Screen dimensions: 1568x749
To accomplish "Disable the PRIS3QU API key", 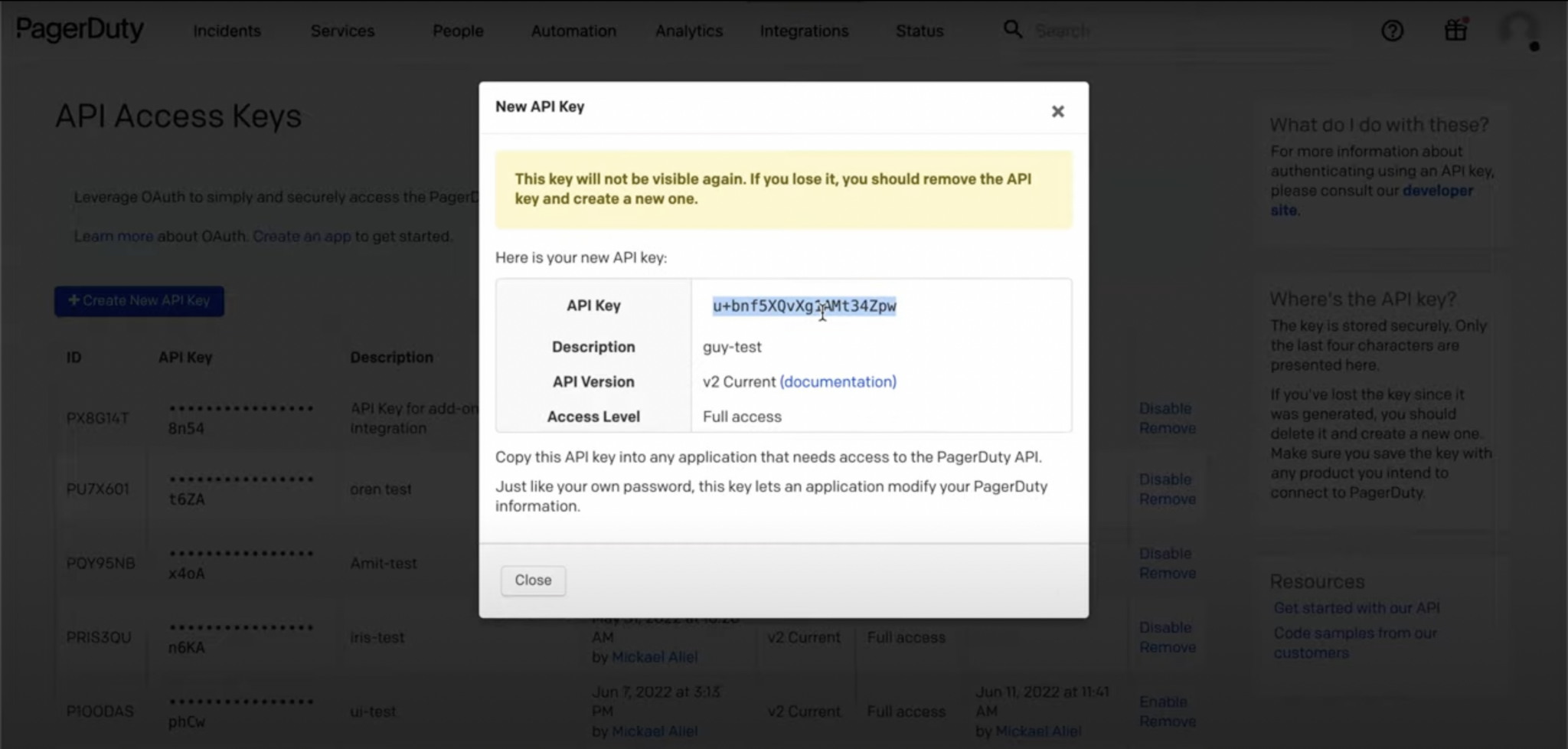I will (x=1165, y=628).
